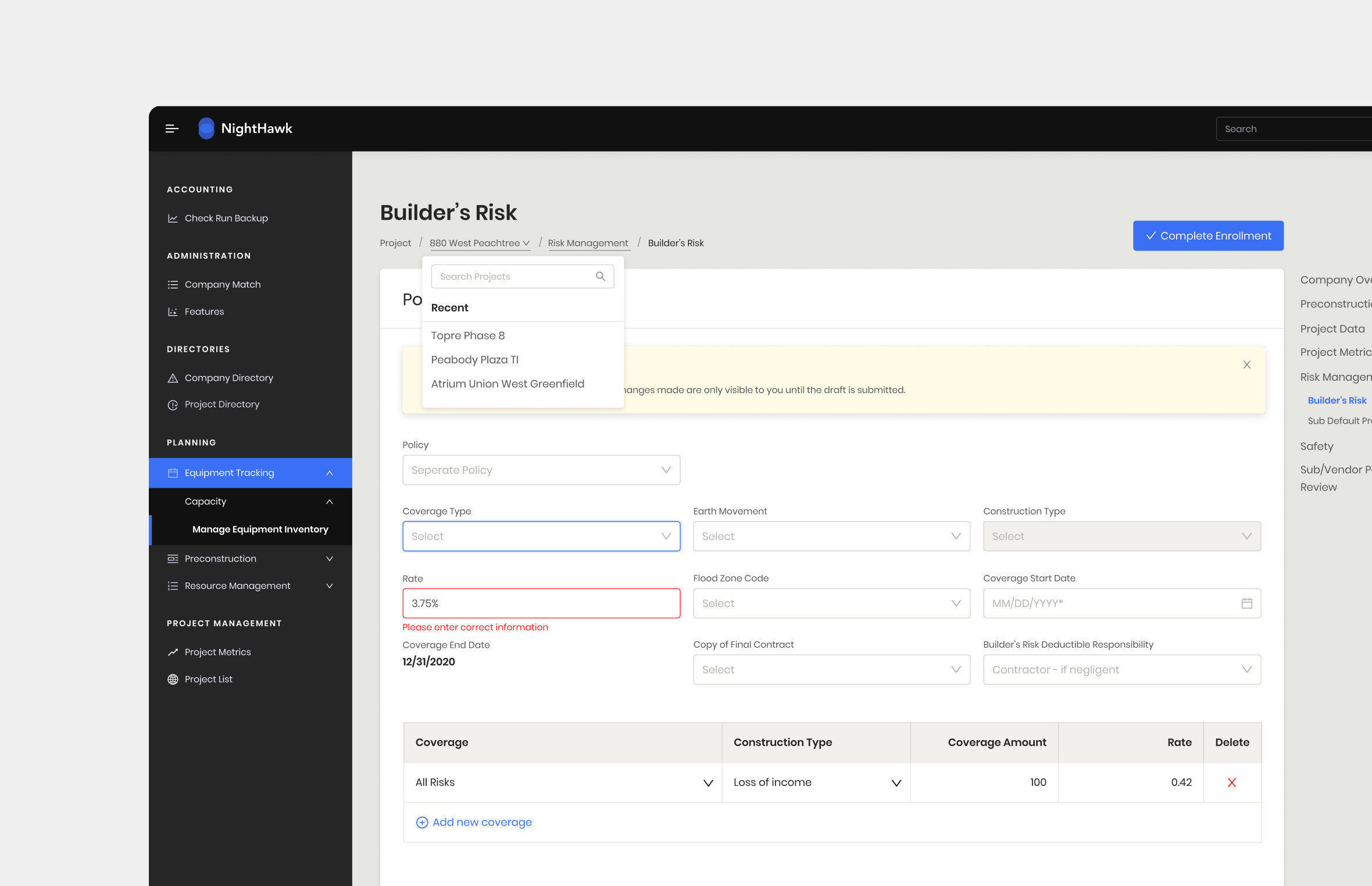Click the search magnifier in Search Projects

click(600, 277)
